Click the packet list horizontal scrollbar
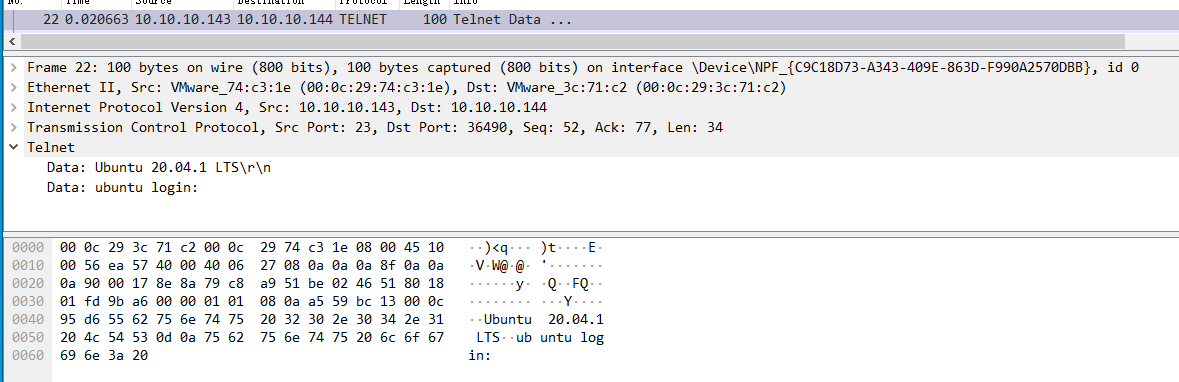The image size is (1179, 382). coord(564,41)
